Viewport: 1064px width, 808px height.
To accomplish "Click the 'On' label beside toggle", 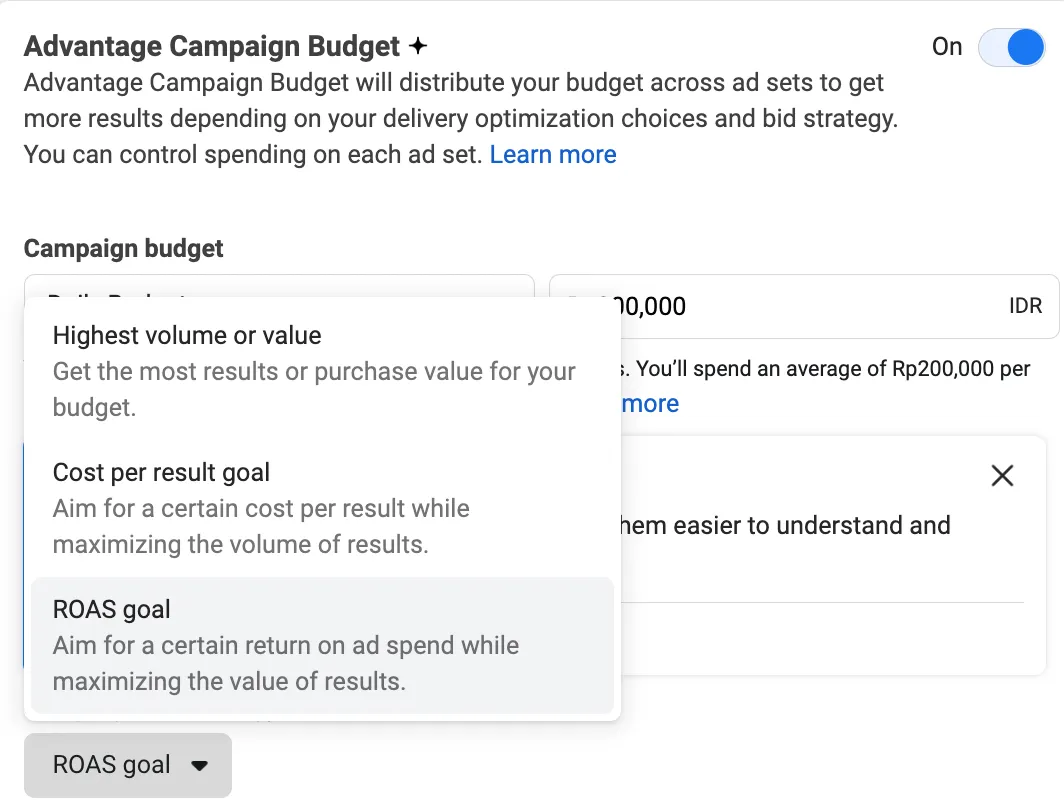I will click(947, 47).
